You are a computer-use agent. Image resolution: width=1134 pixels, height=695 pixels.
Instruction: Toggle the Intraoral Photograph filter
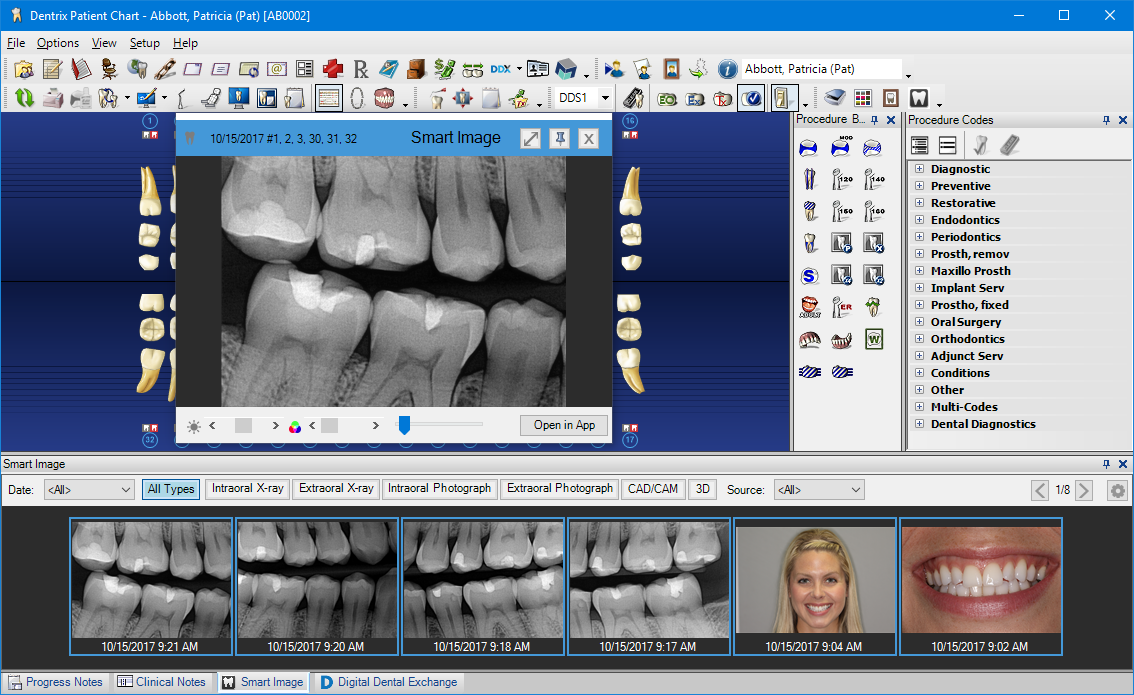click(439, 489)
